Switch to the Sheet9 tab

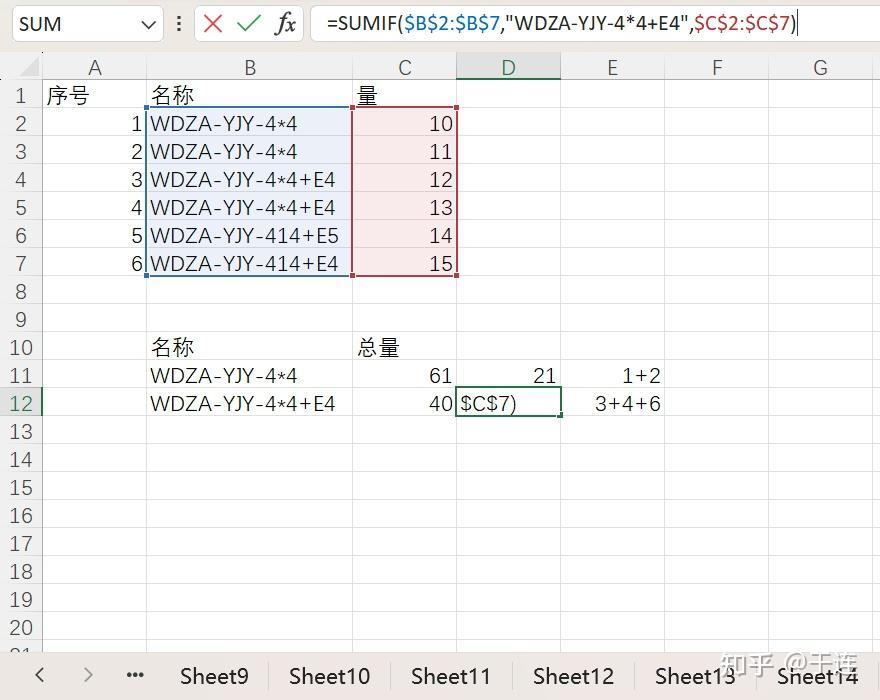(214, 676)
